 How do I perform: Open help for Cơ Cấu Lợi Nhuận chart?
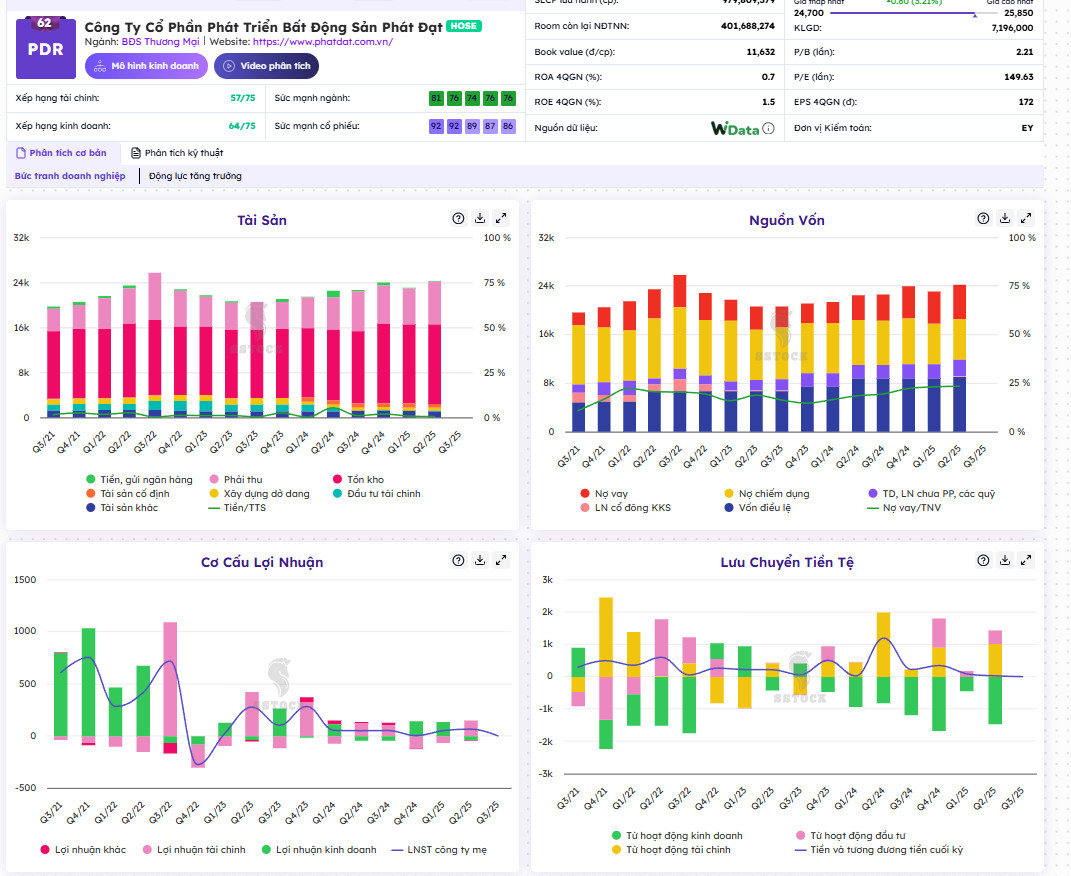(x=458, y=560)
